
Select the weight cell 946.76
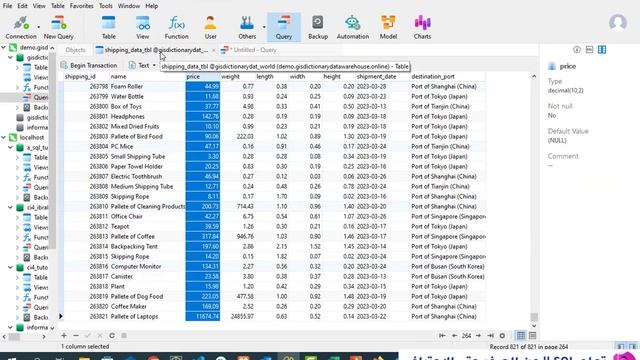click(238, 236)
